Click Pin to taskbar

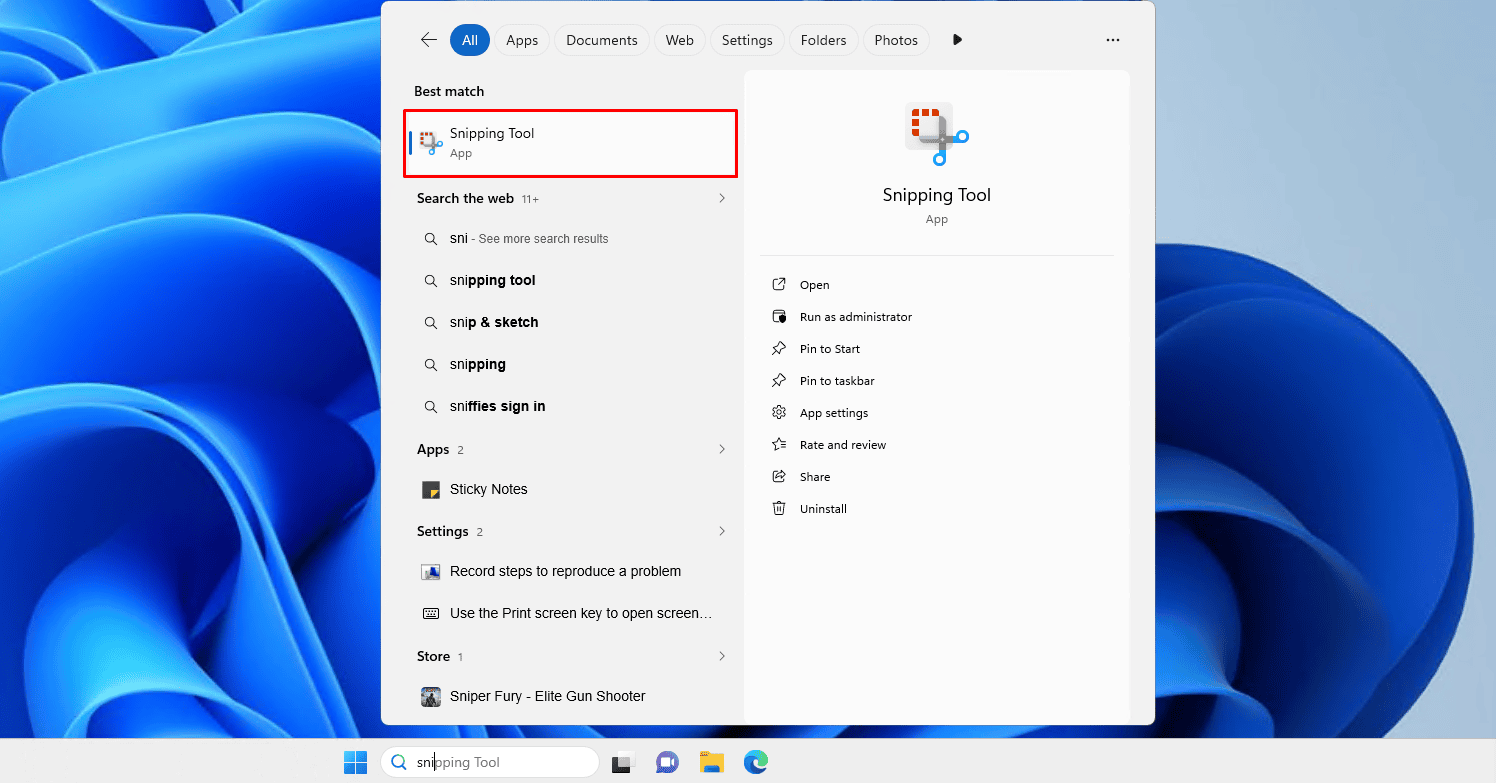[937, 381]
